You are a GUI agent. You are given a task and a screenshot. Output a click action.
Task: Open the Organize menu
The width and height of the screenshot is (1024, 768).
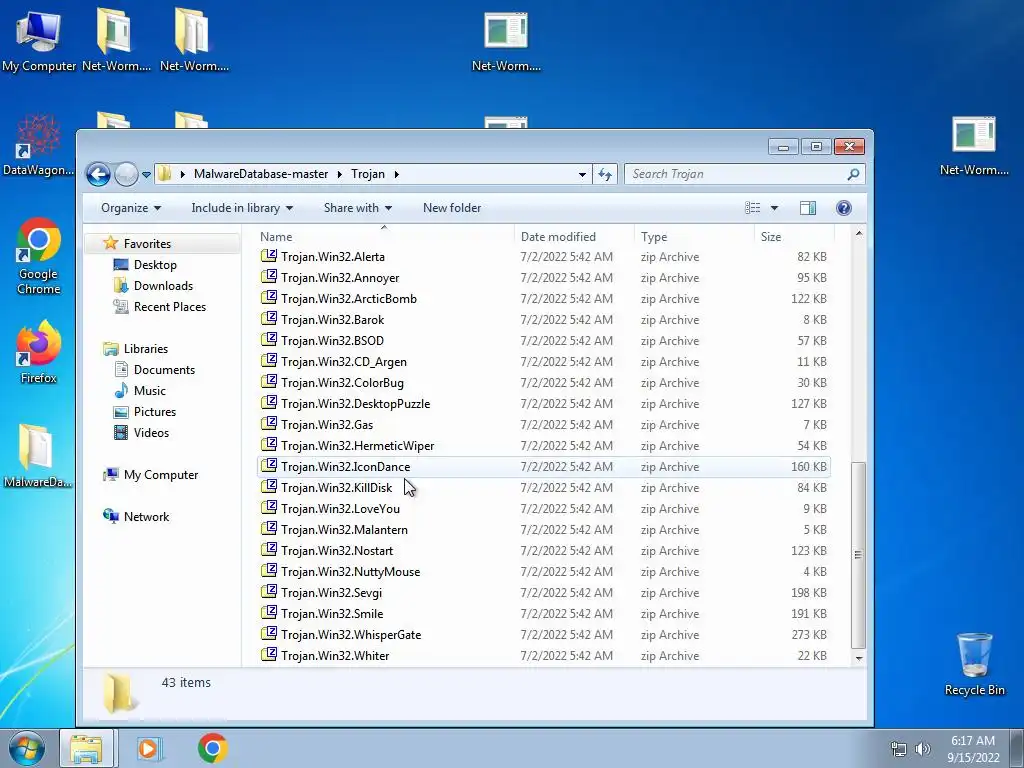(x=131, y=208)
